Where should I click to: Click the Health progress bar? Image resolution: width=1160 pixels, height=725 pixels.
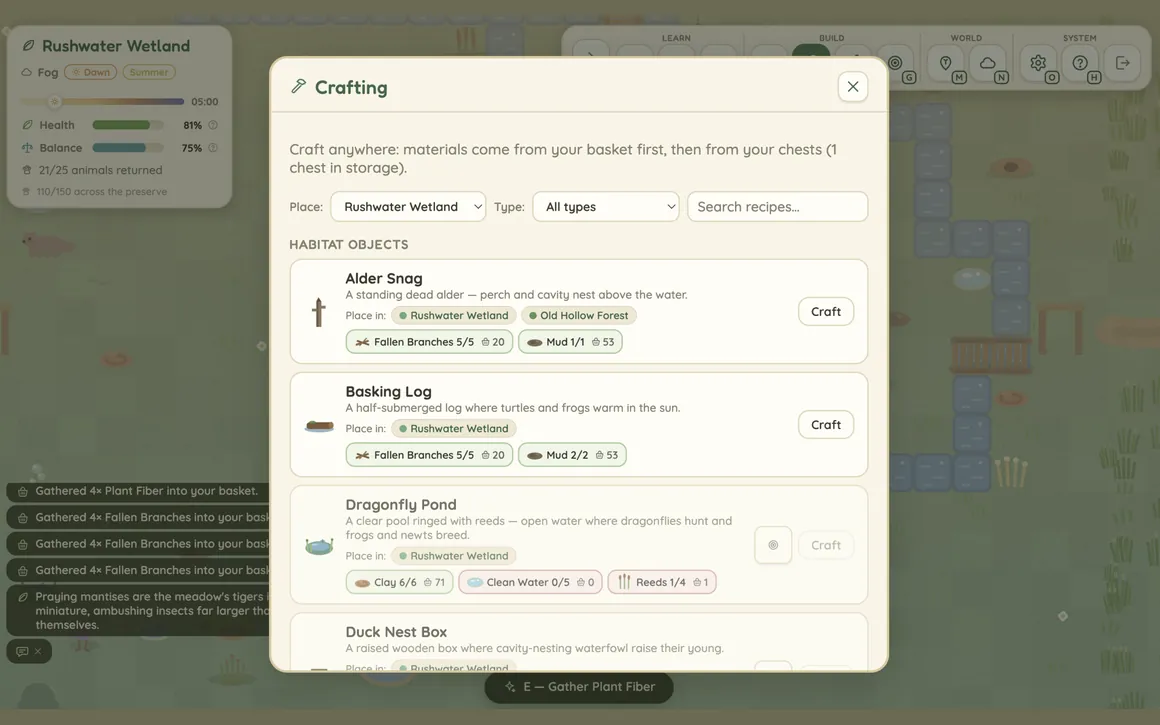[127, 125]
